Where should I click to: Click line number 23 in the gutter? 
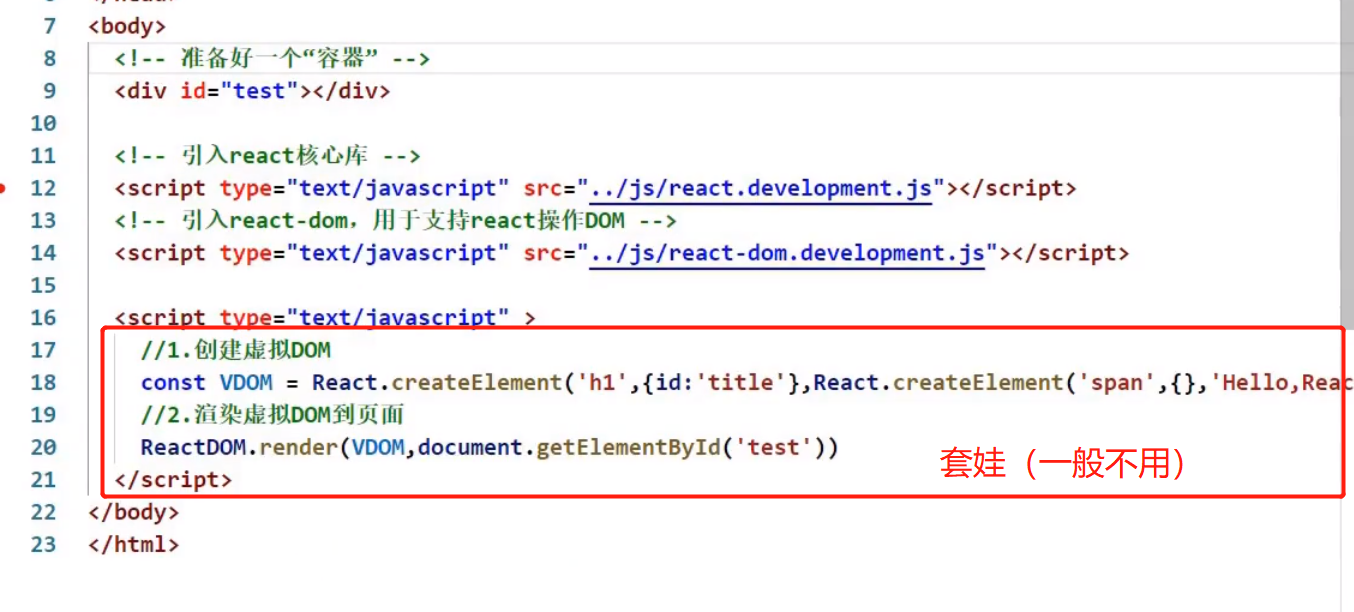[43, 545]
